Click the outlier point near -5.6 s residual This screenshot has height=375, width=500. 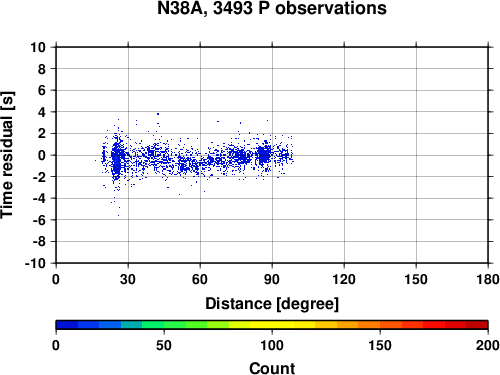(x=118, y=215)
